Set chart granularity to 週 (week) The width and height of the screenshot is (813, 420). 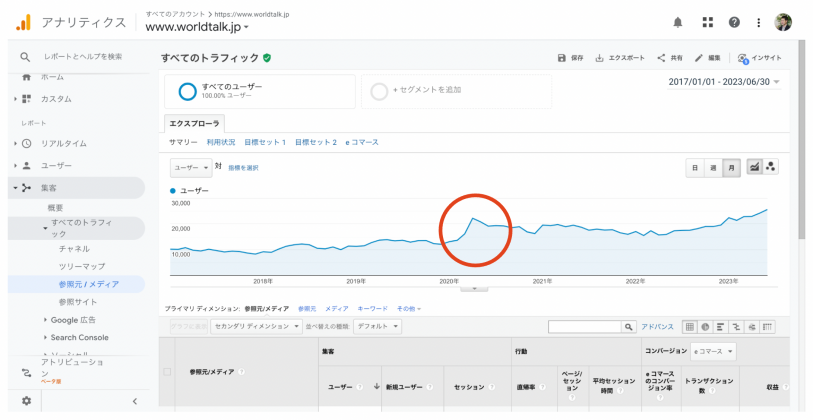[x=713, y=167]
